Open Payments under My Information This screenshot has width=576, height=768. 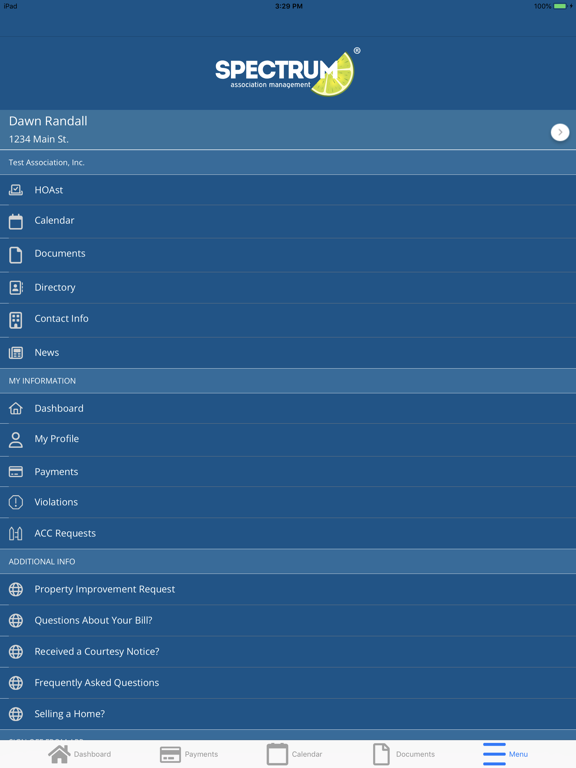pos(288,472)
